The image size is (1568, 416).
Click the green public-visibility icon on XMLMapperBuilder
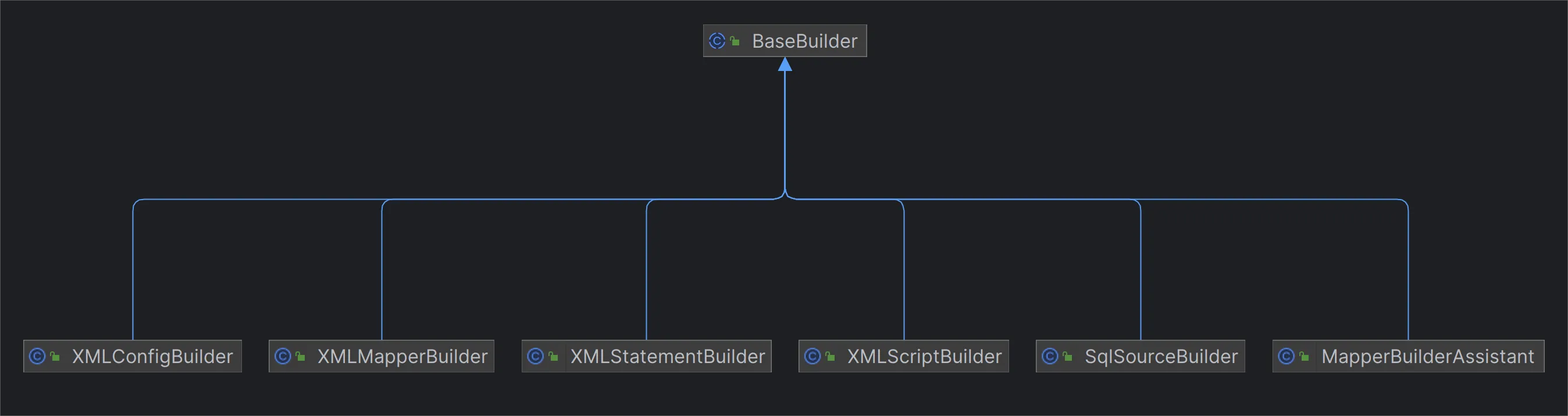300,357
